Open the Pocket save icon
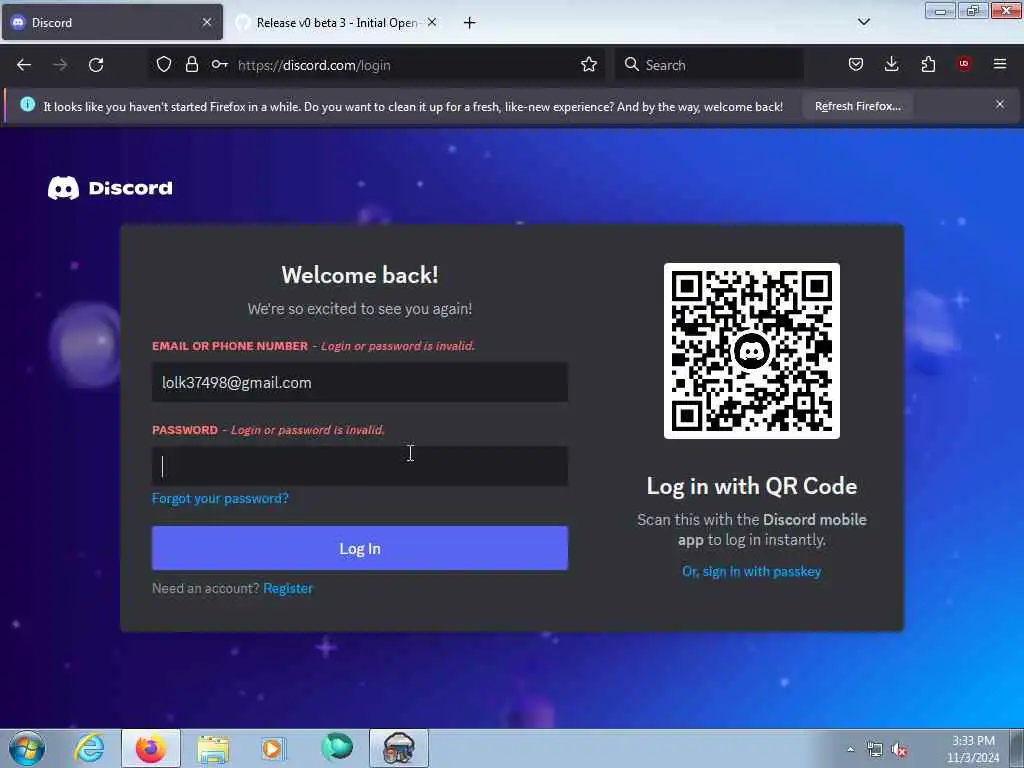This screenshot has width=1024, height=768. tap(856, 64)
